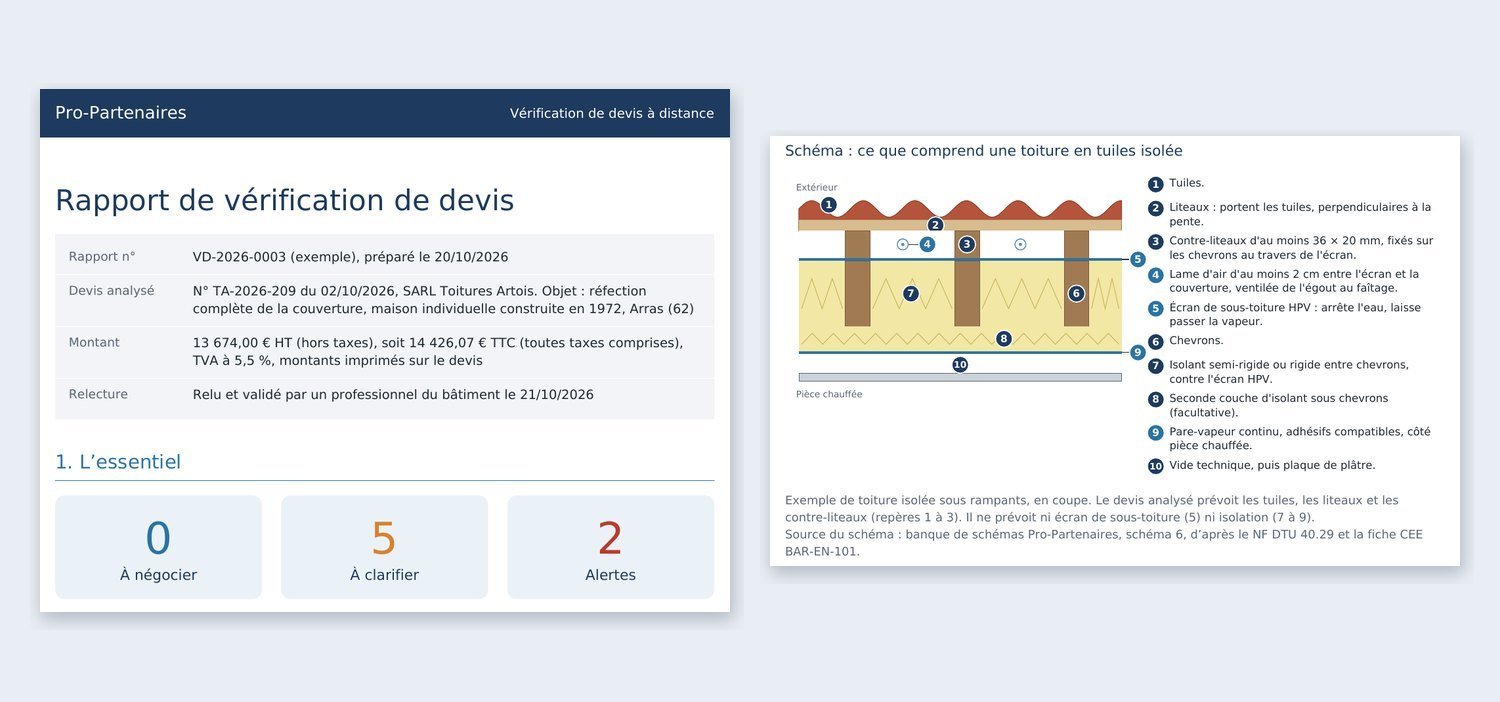Click legend bullet 5 beside "Écran de sous-toiture HPV"
This screenshot has width=1500, height=702.
pyautogui.click(x=1155, y=308)
